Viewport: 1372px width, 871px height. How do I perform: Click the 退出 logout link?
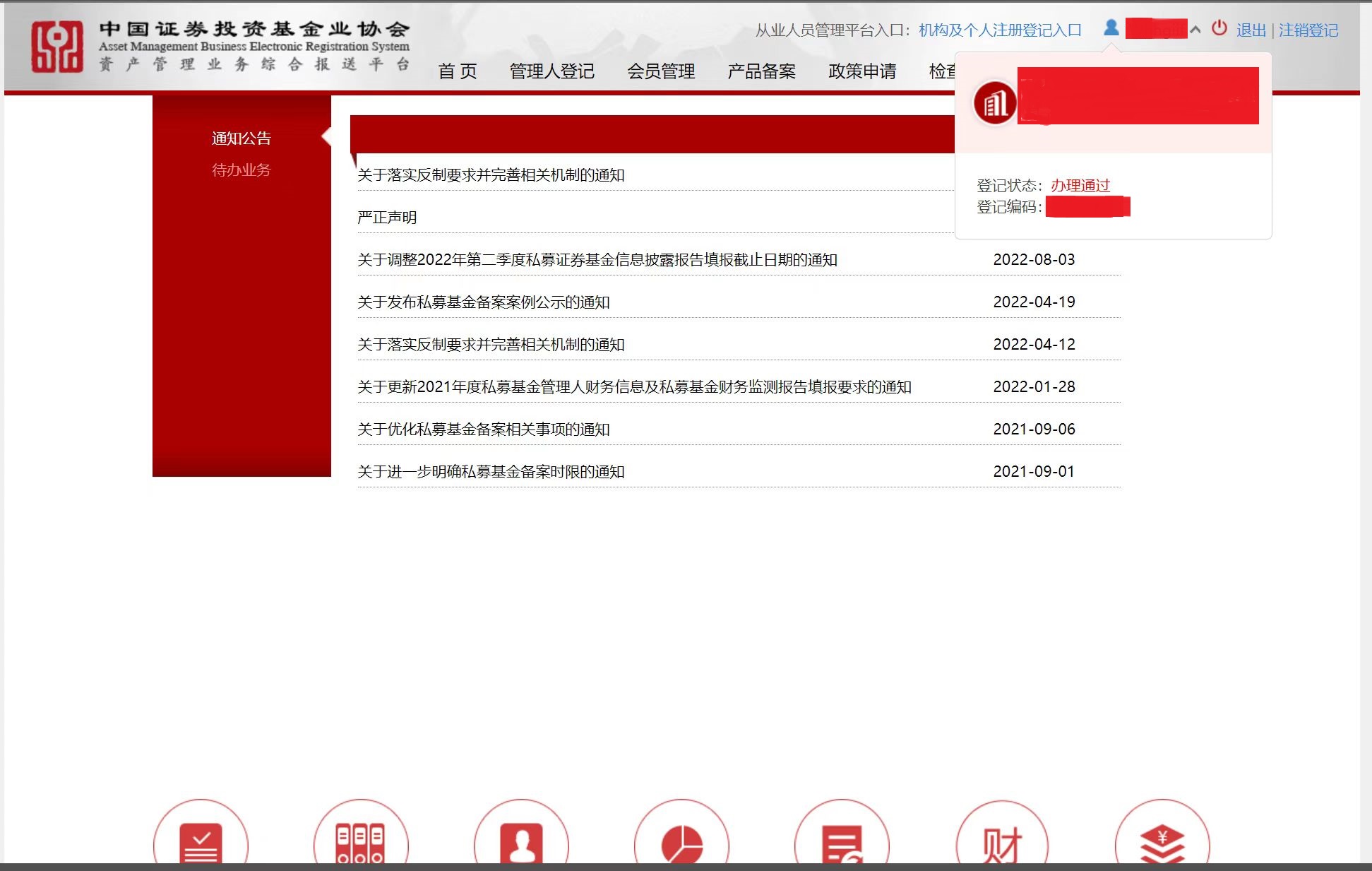[1251, 30]
